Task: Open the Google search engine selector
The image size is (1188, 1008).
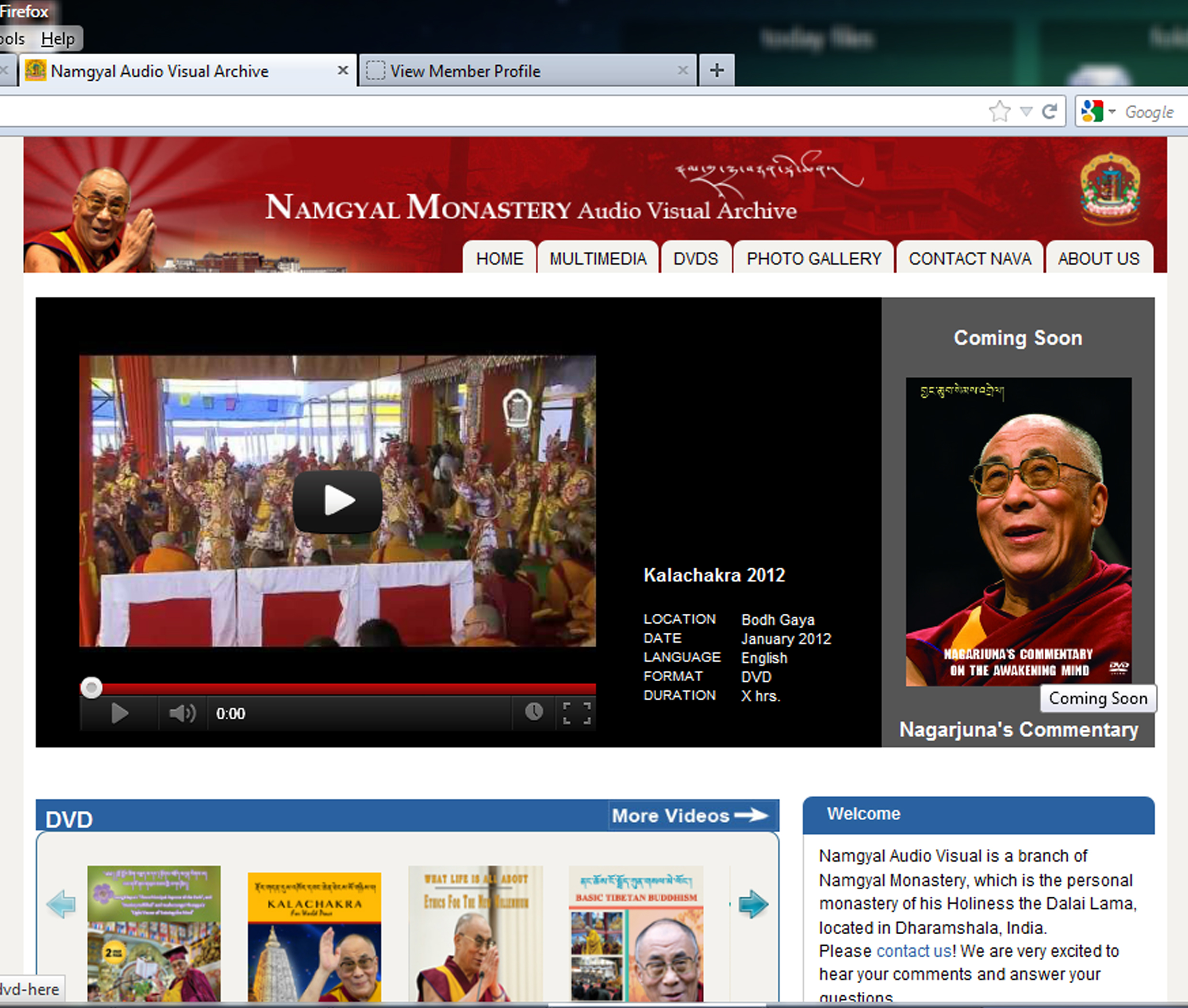Action: coord(1098,112)
